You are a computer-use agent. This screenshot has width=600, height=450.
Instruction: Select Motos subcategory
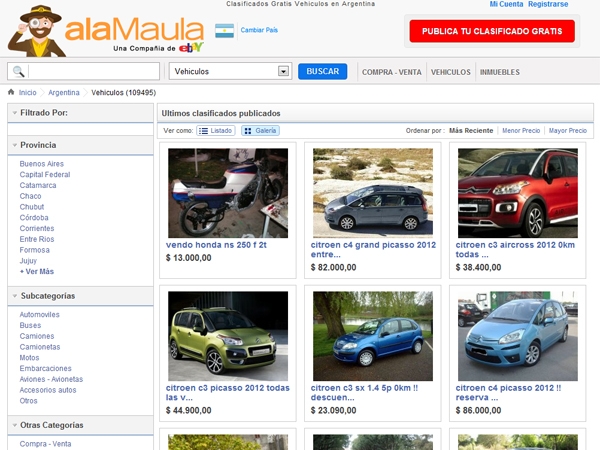pyautogui.click(x=29, y=357)
